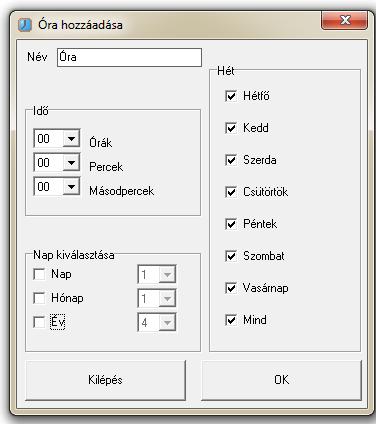This screenshot has width=376, height=424.
Task: Check the Hónap checkbox
Action: coord(39,298)
